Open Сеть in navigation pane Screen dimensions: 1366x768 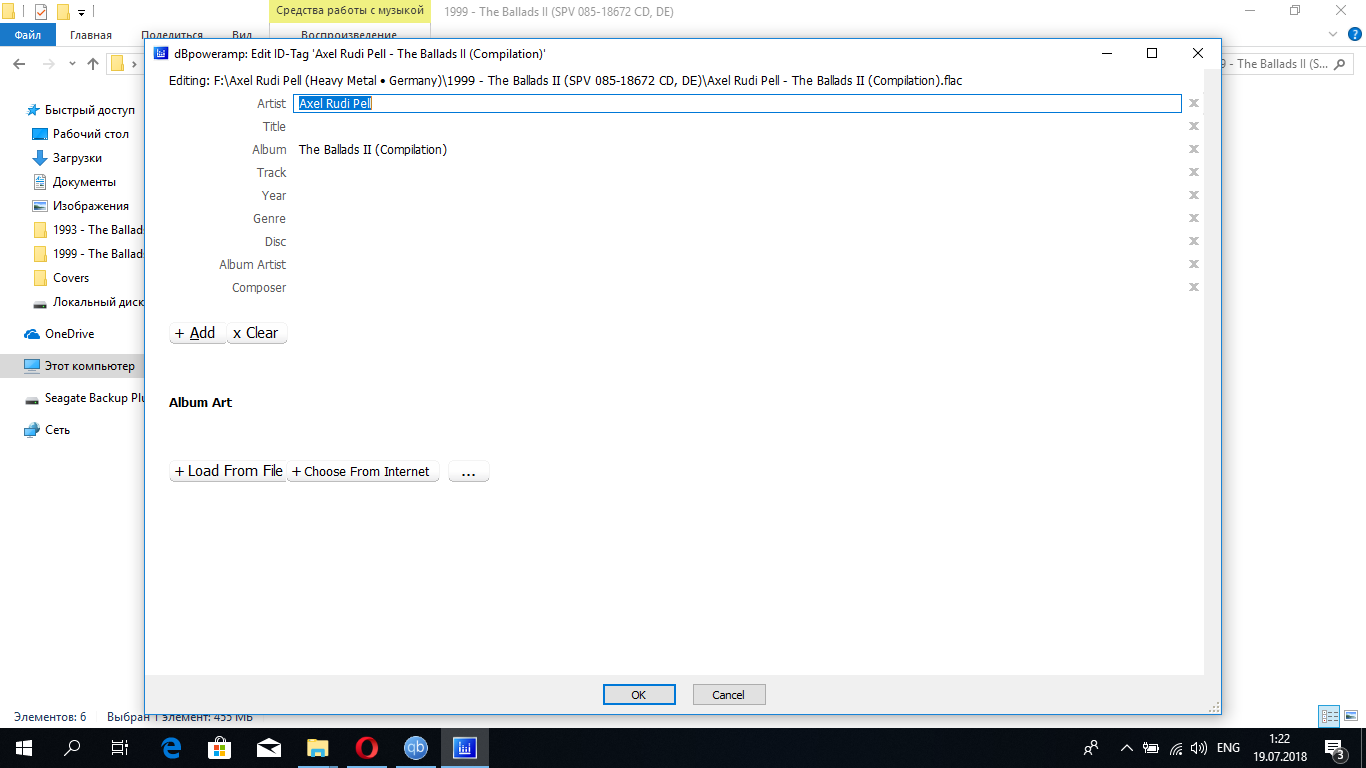[x=47, y=430]
